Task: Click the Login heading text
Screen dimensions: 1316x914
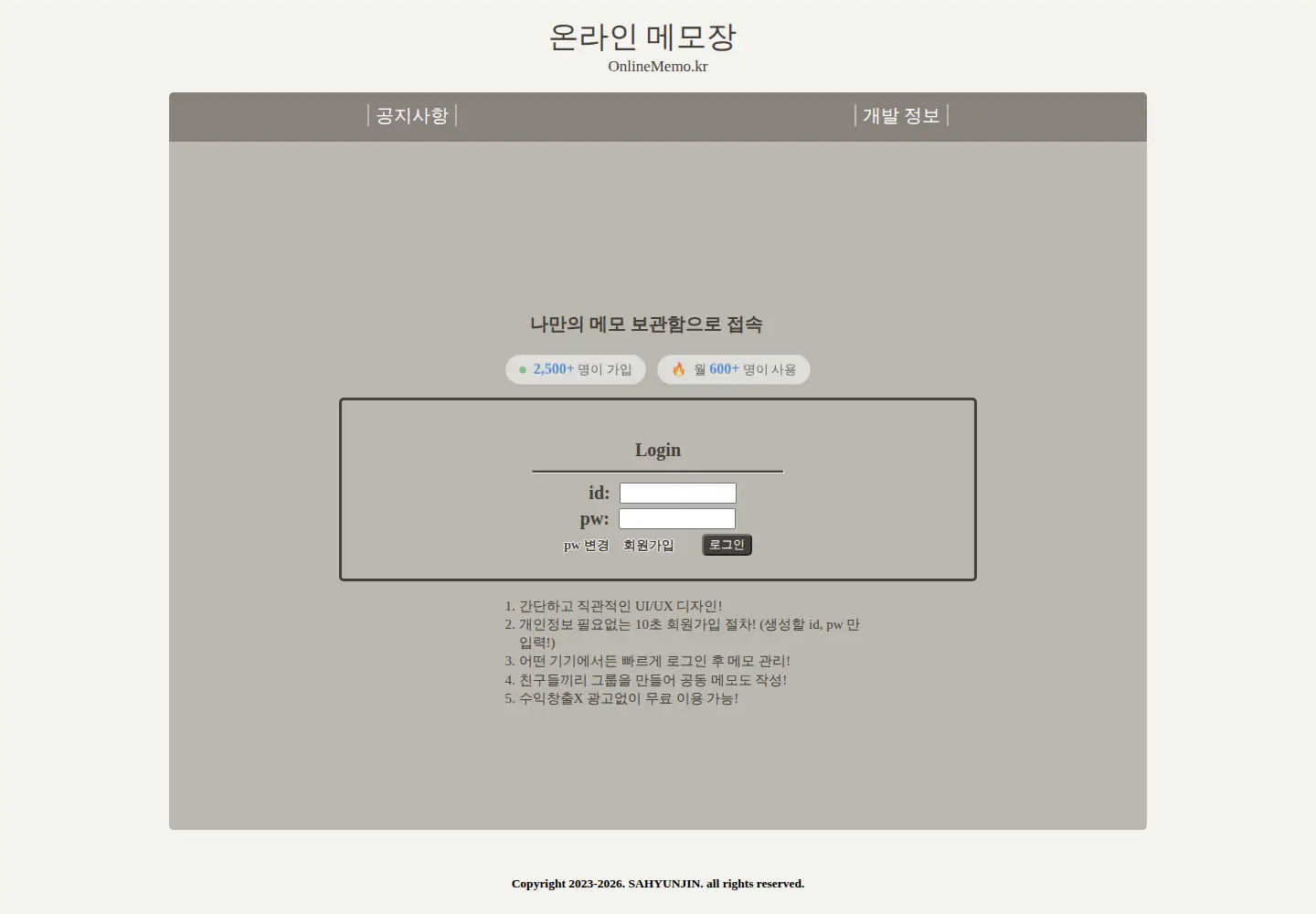Action: coord(658,450)
